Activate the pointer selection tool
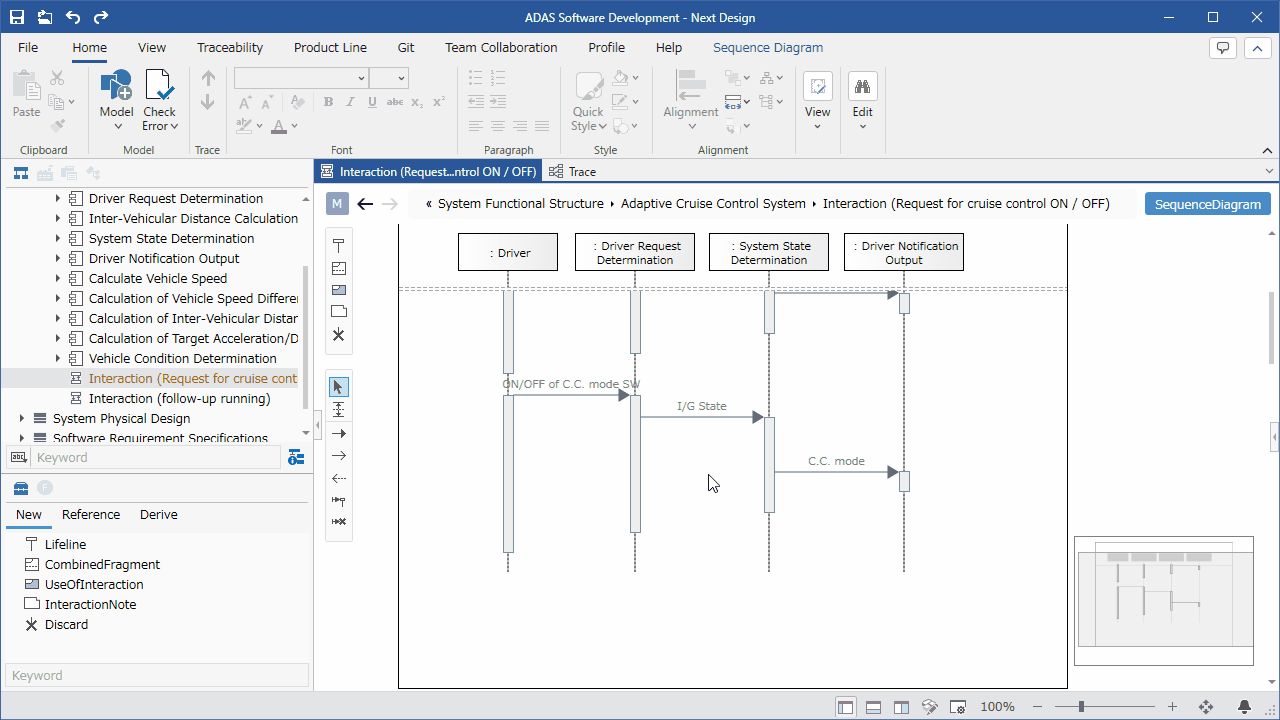Viewport: 1280px width, 720px height. pos(339,387)
